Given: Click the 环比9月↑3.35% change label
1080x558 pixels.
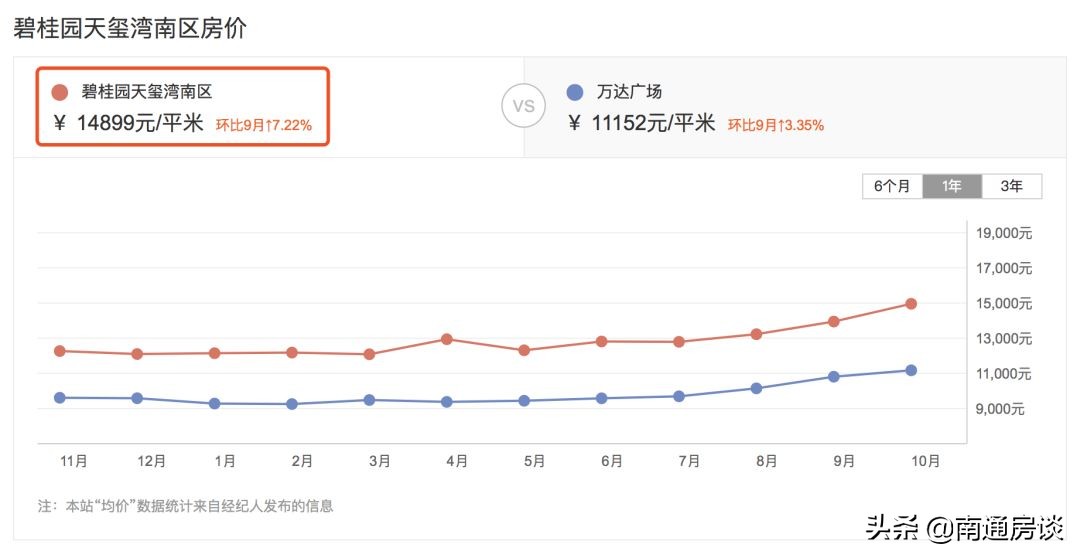Looking at the screenshot, I should pyautogui.click(x=776, y=125).
